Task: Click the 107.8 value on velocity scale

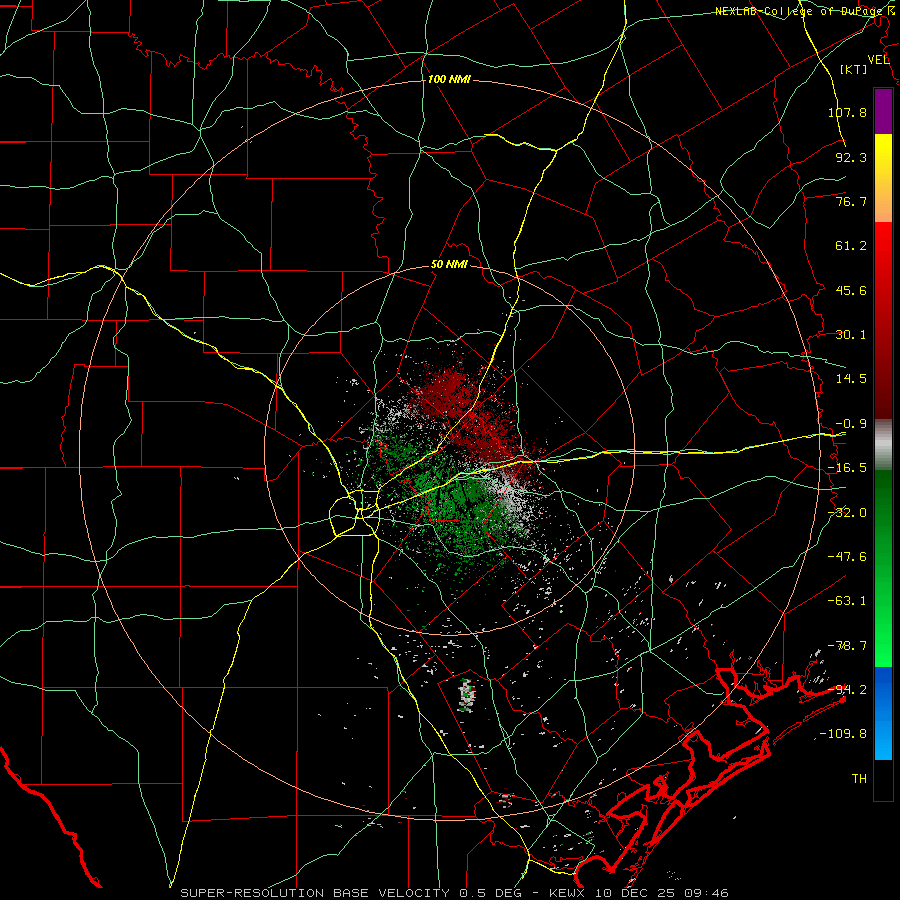Action: tap(847, 112)
